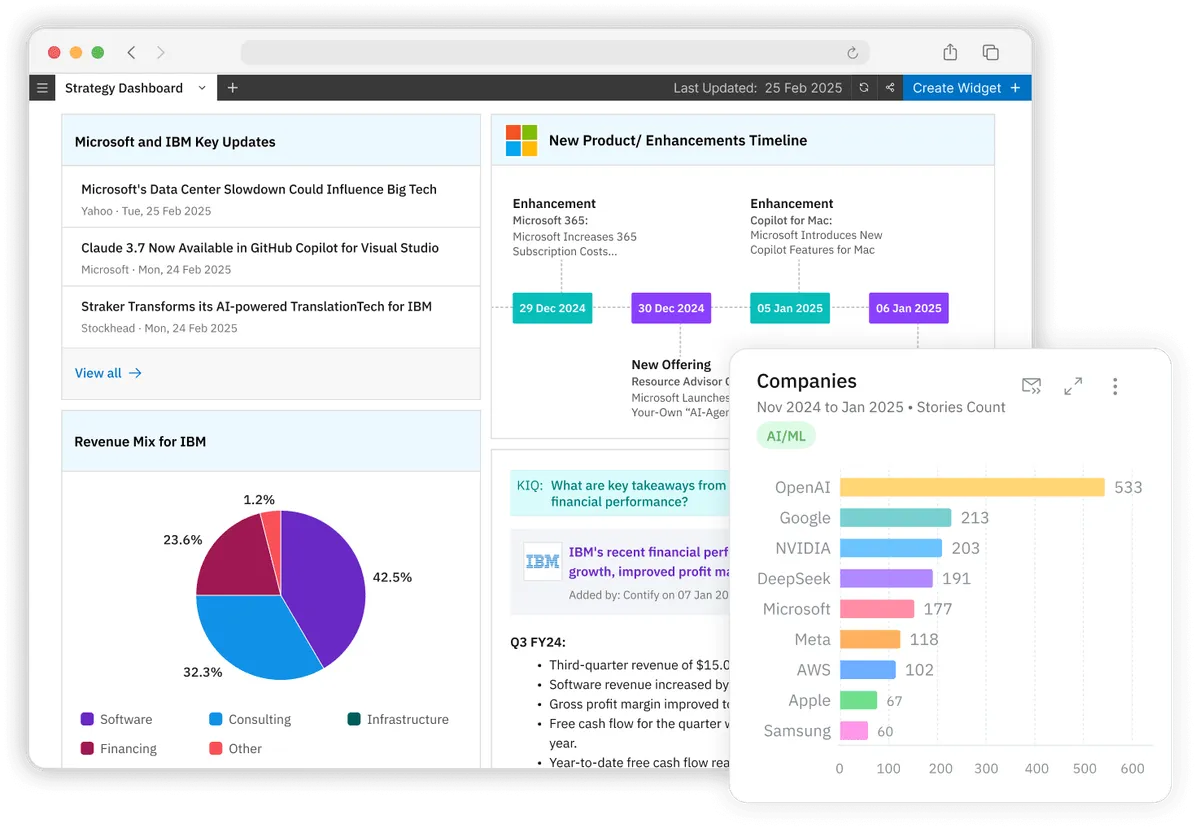Open the browser tabs overview icon

pyautogui.click(x=990, y=52)
